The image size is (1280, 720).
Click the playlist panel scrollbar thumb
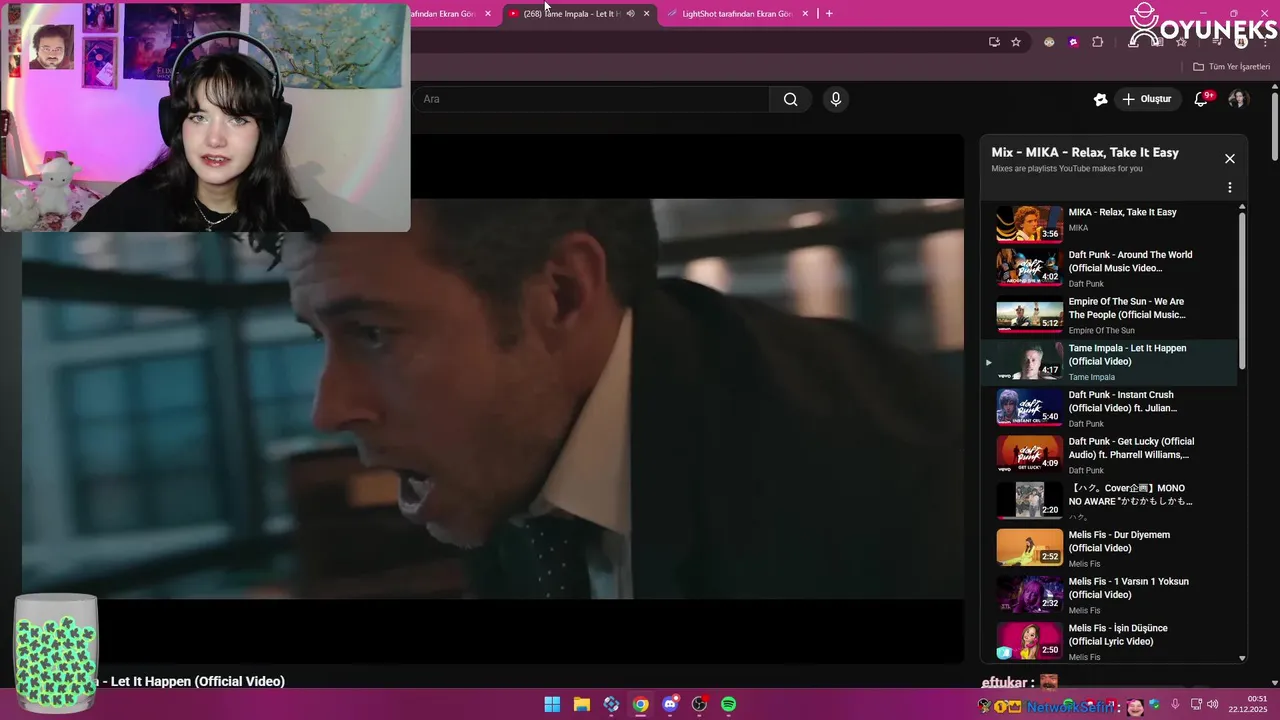tap(1243, 290)
